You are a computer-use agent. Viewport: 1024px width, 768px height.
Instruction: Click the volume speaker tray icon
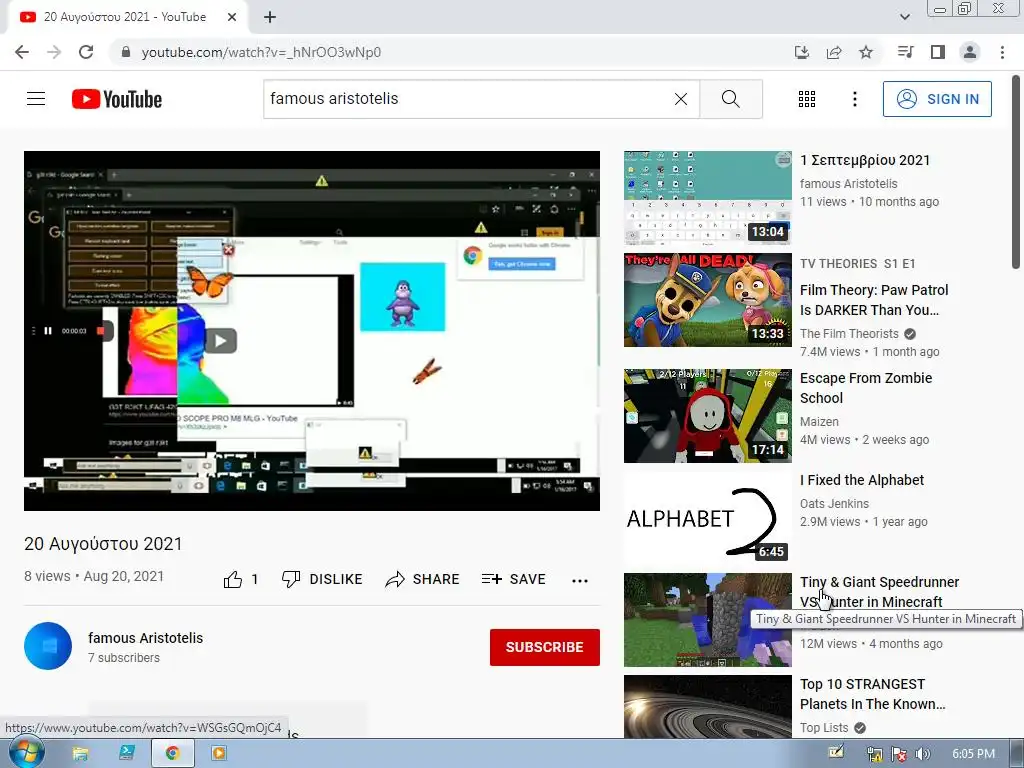coord(922,754)
